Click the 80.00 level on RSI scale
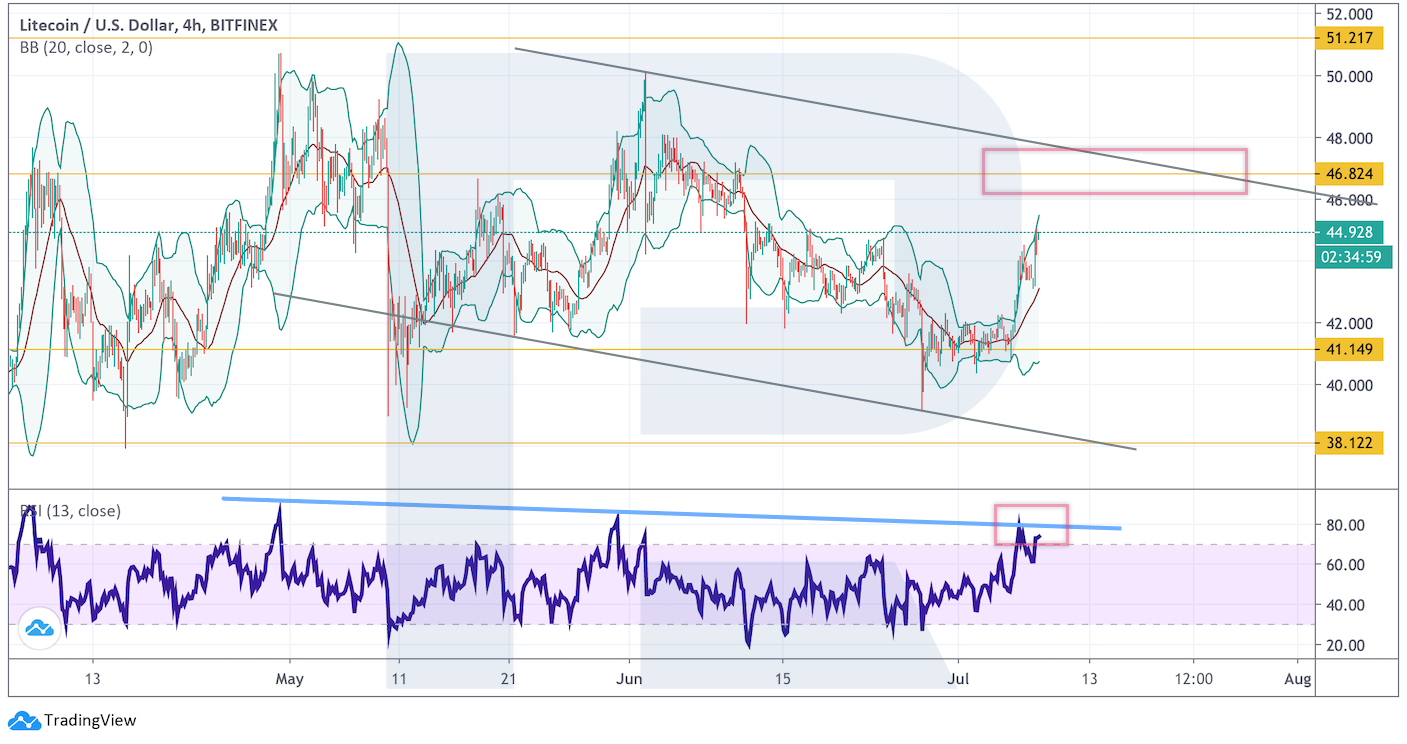 click(1345, 525)
